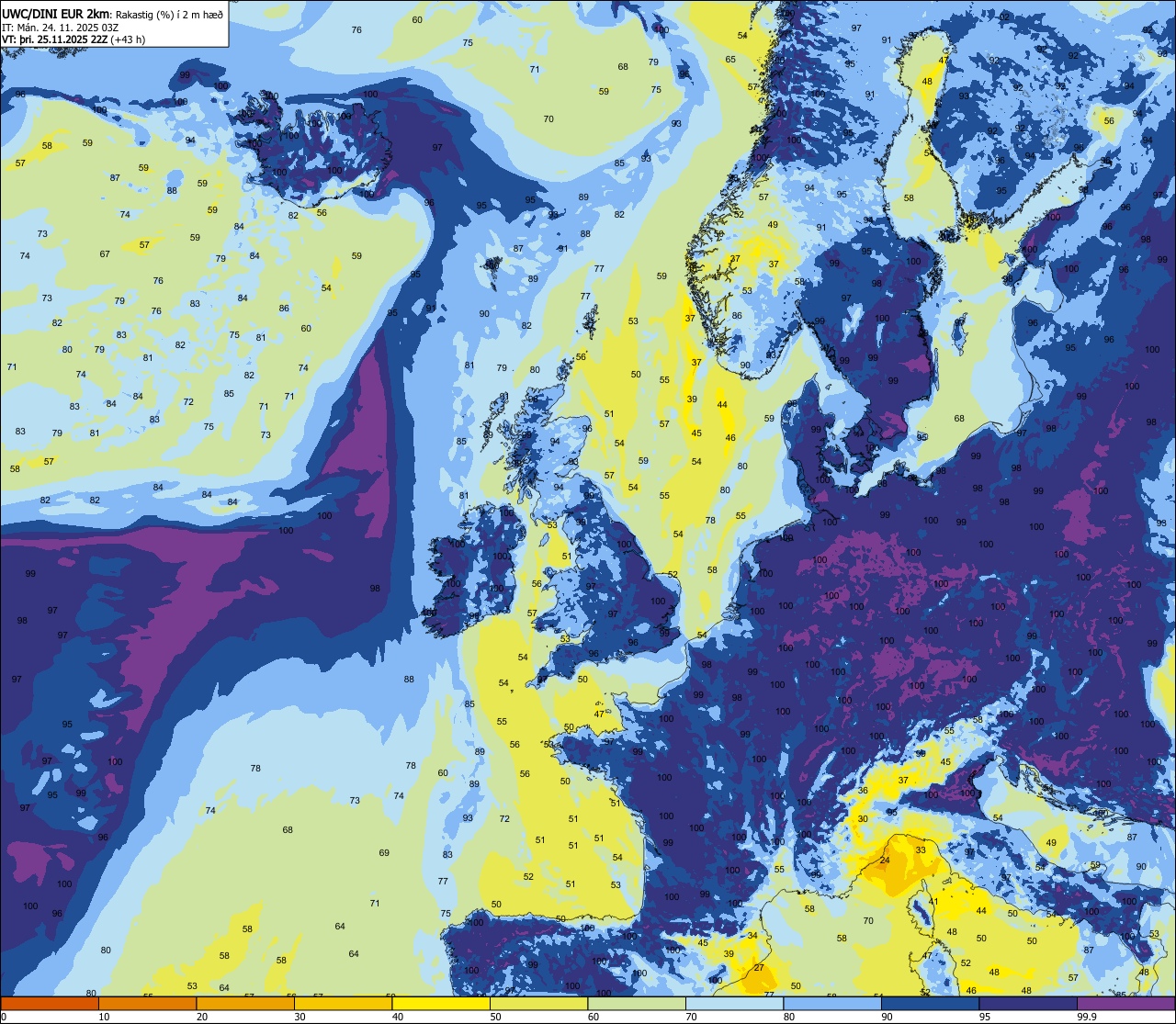Click the parameter label 'Rakastig (%) í 2 m hæð'

(169, 14)
